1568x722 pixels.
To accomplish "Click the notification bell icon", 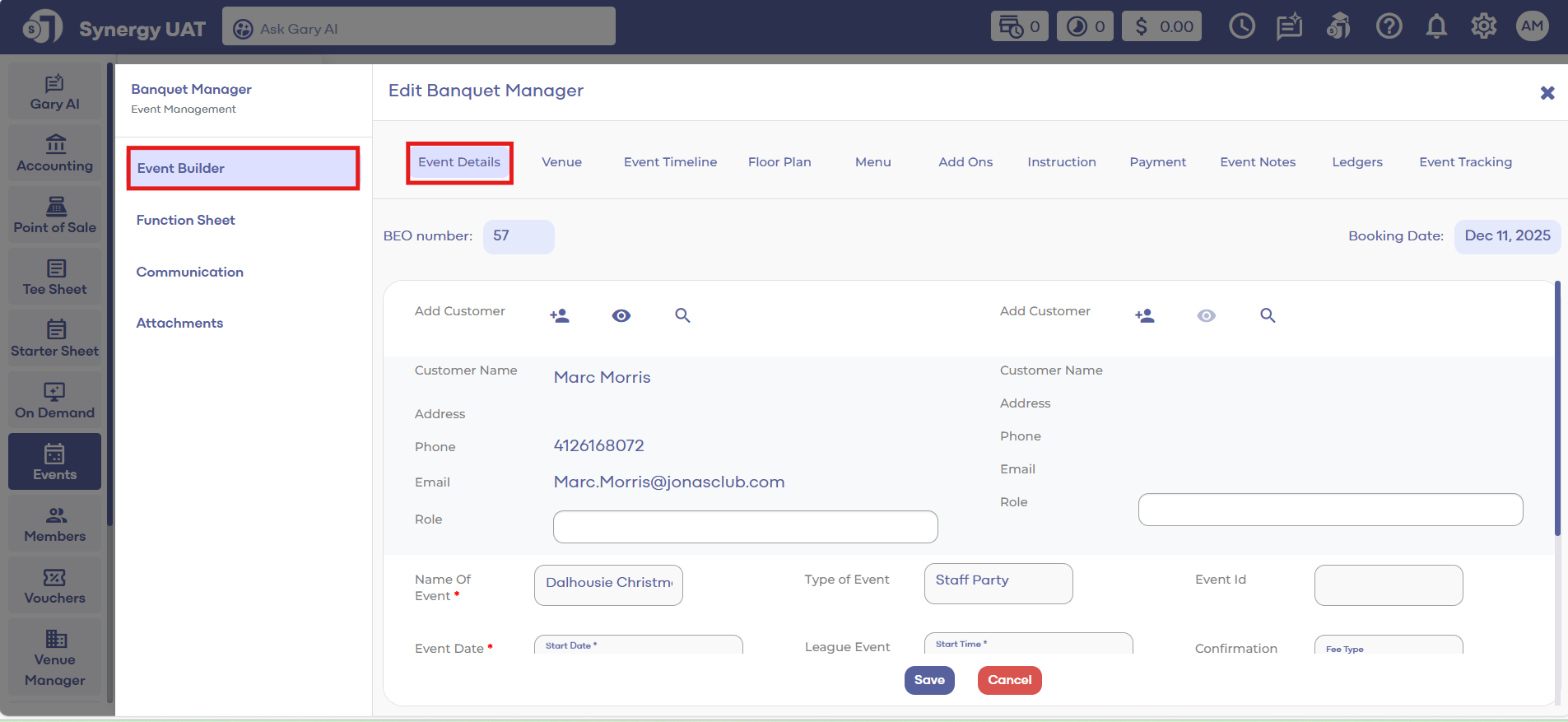I will (1436, 26).
